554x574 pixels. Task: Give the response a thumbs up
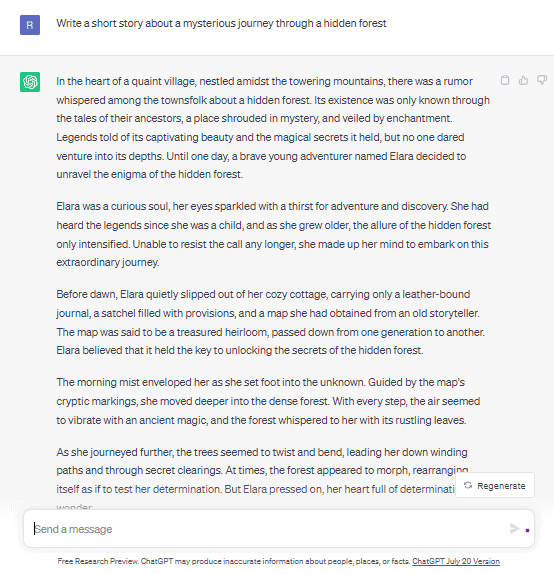[524, 80]
